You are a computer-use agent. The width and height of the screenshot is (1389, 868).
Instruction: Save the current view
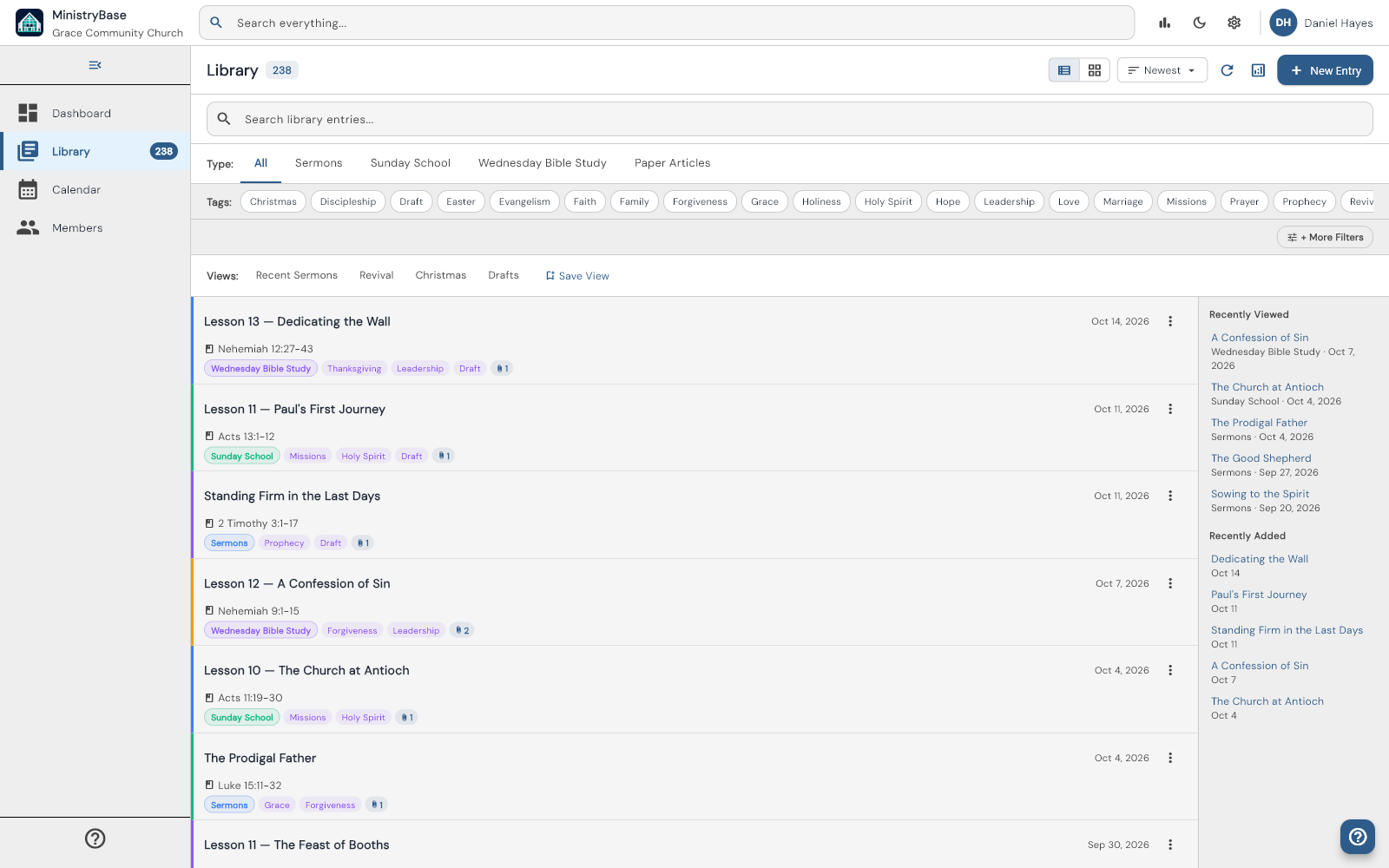coord(577,276)
